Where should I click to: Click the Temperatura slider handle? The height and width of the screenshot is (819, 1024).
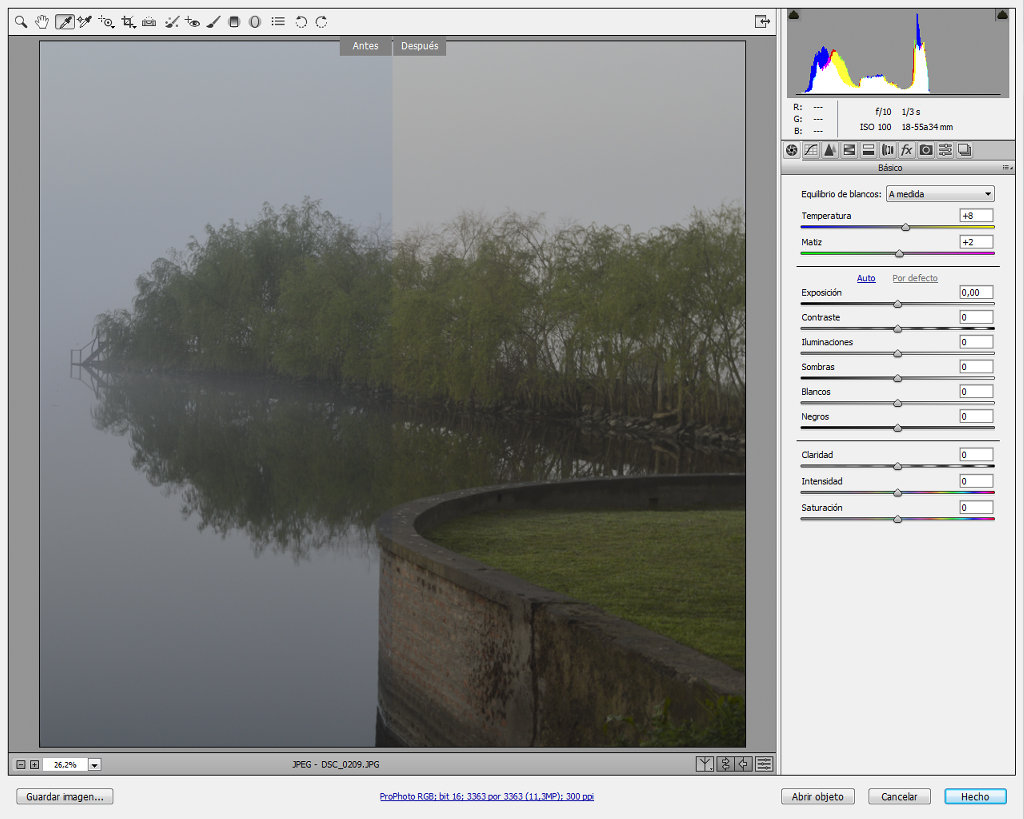(905, 227)
